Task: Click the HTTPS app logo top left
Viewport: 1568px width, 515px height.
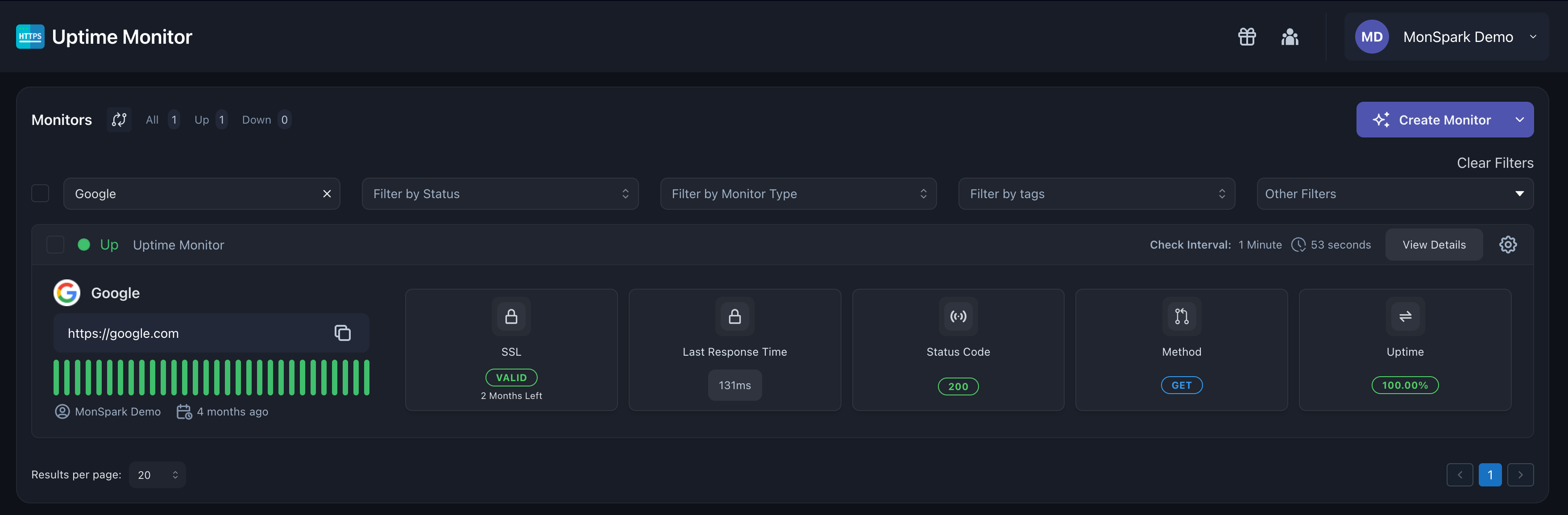Action: pyautogui.click(x=30, y=37)
